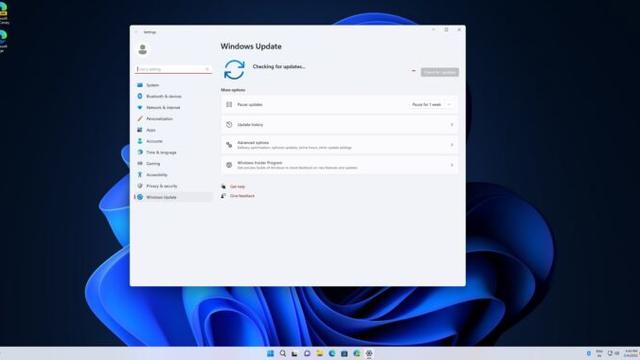Select the Personalization category
640x360 pixels.
click(173, 119)
